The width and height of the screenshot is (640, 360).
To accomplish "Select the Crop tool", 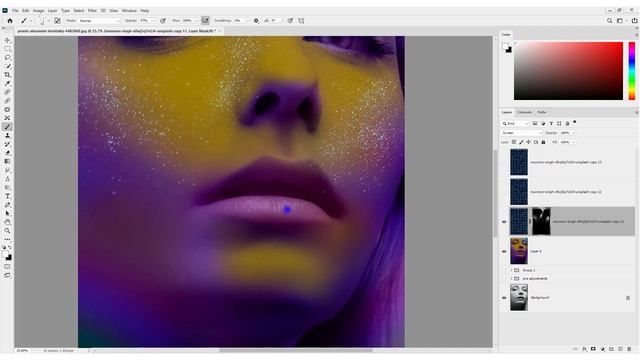I will [7, 75].
